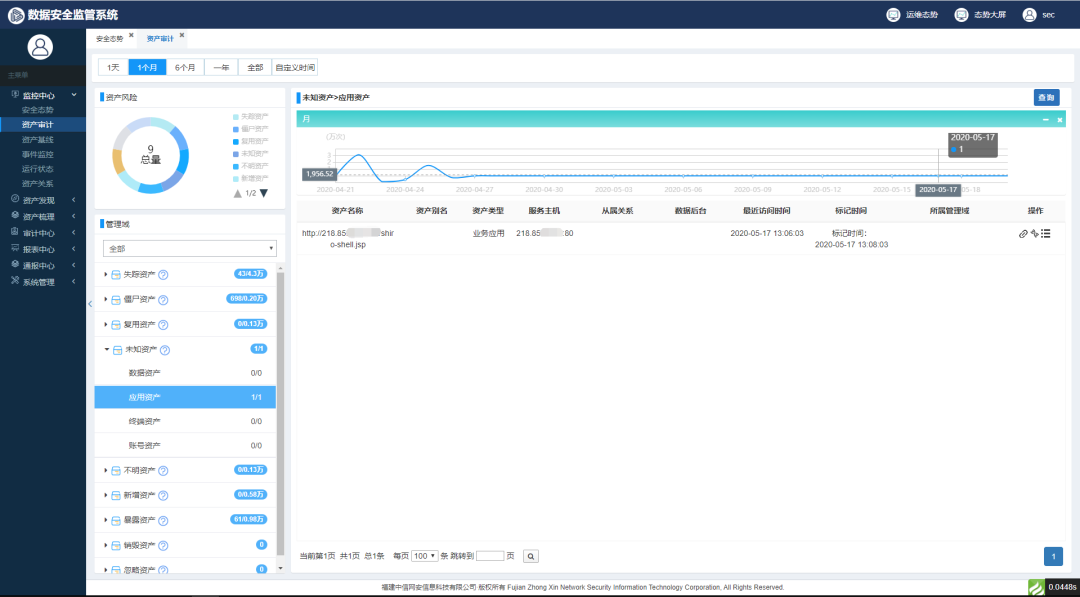Viewport: 1080px width, 597px height.
Task: Click the sidebar collapse chevron handle
Action: tap(90, 304)
